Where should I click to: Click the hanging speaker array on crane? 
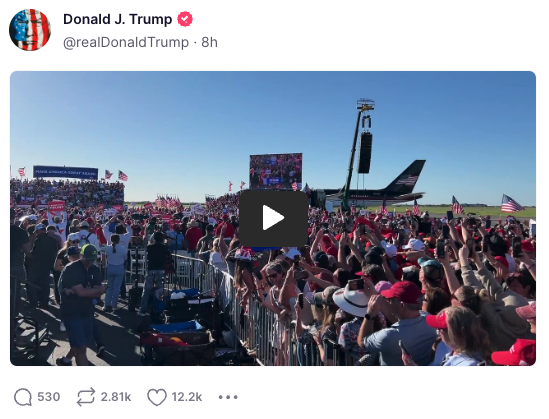tap(365, 152)
